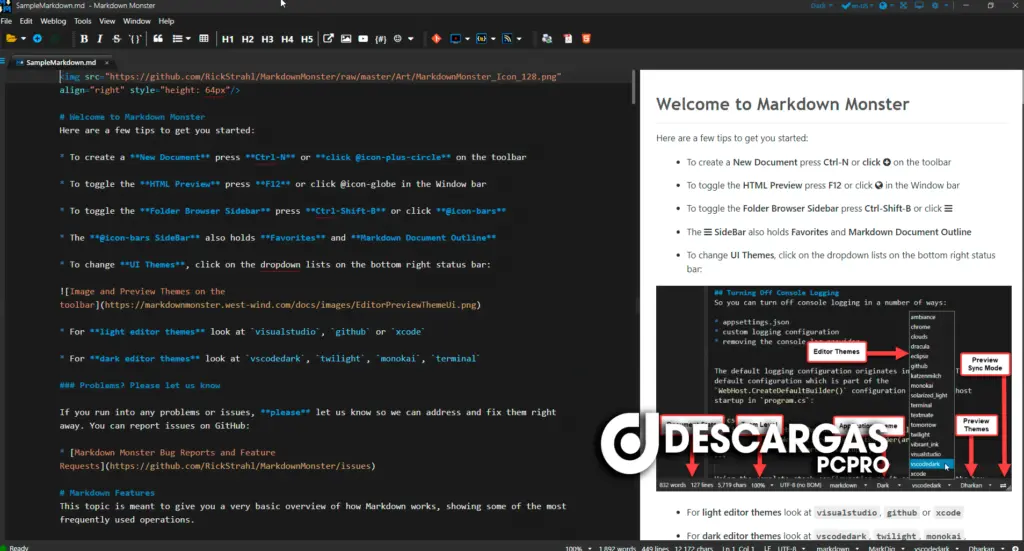Apply H1 heading
Image resolution: width=1024 pixels, height=551 pixels.
click(227, 39)
